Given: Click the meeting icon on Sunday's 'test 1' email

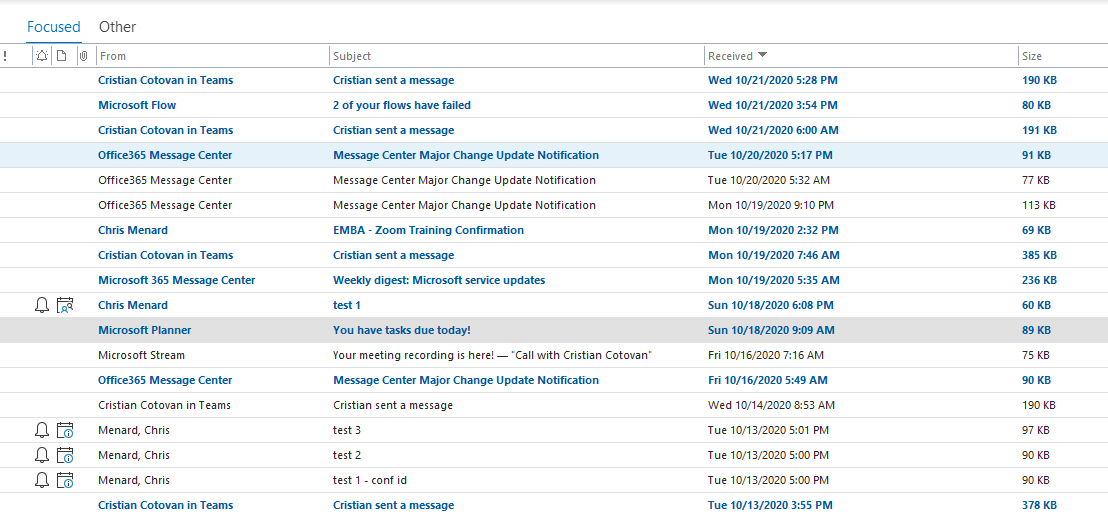Looking at the screenshot, I should pos(65,305).
